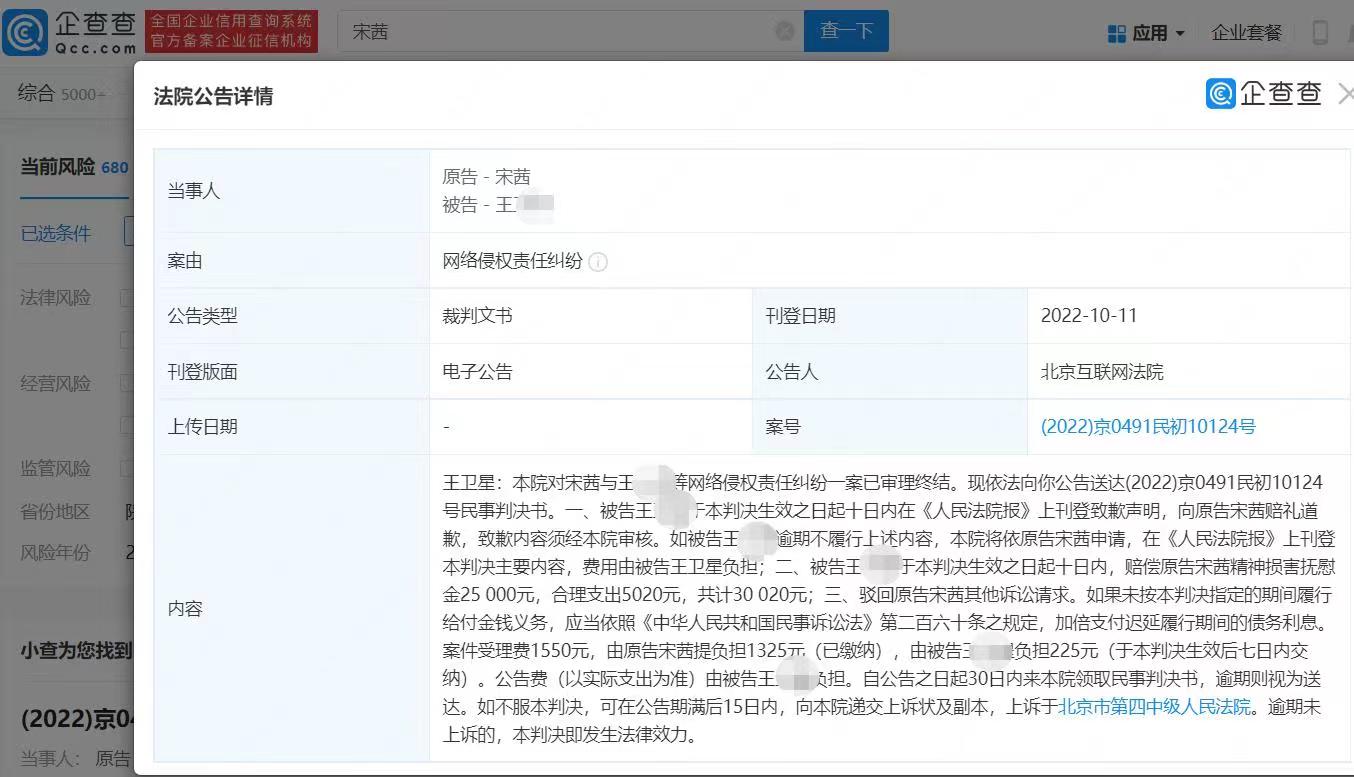Open the 省份地区 filter selector
Viewport: 1354px width, 777px height.
point(129,511)
